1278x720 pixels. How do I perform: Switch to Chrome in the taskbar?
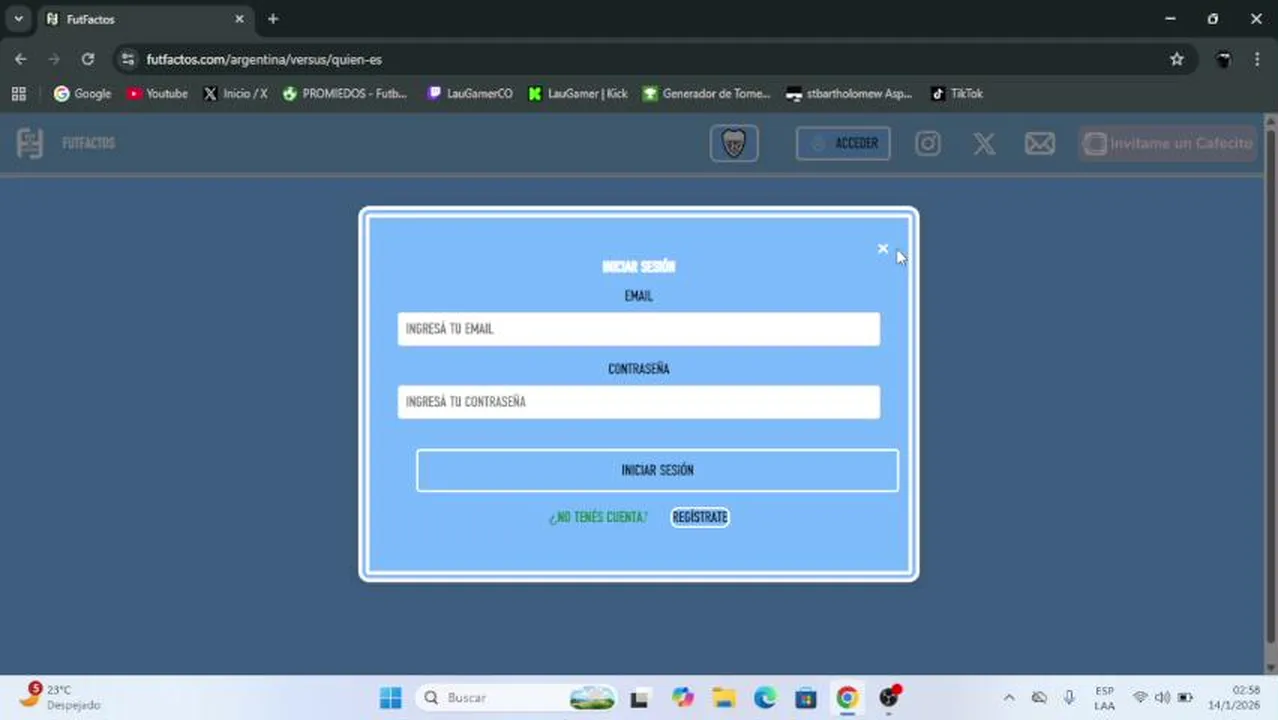(x=847, y=697)
